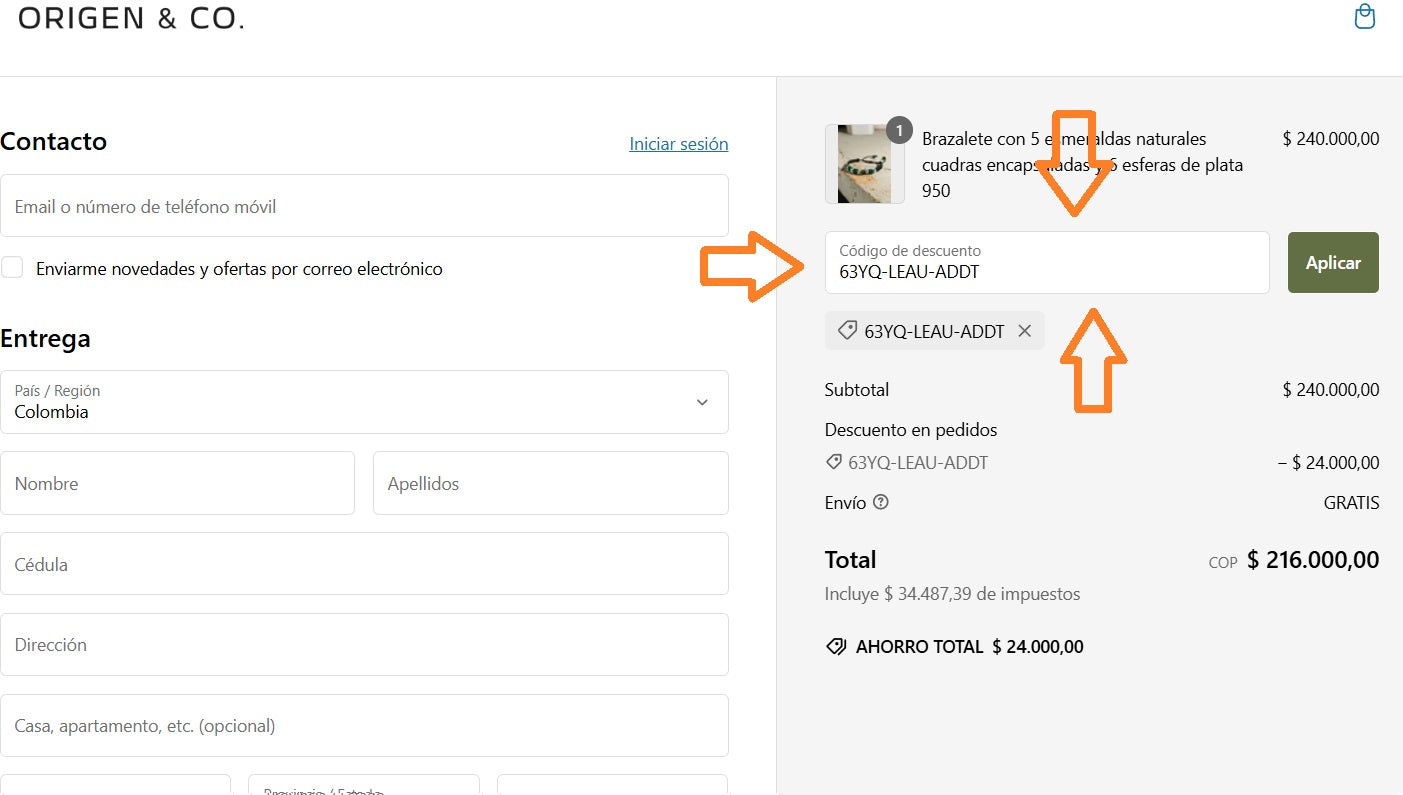Remove applied discount code with X icon
The height and width of the screenshot is (795, 1403).
1024,331
